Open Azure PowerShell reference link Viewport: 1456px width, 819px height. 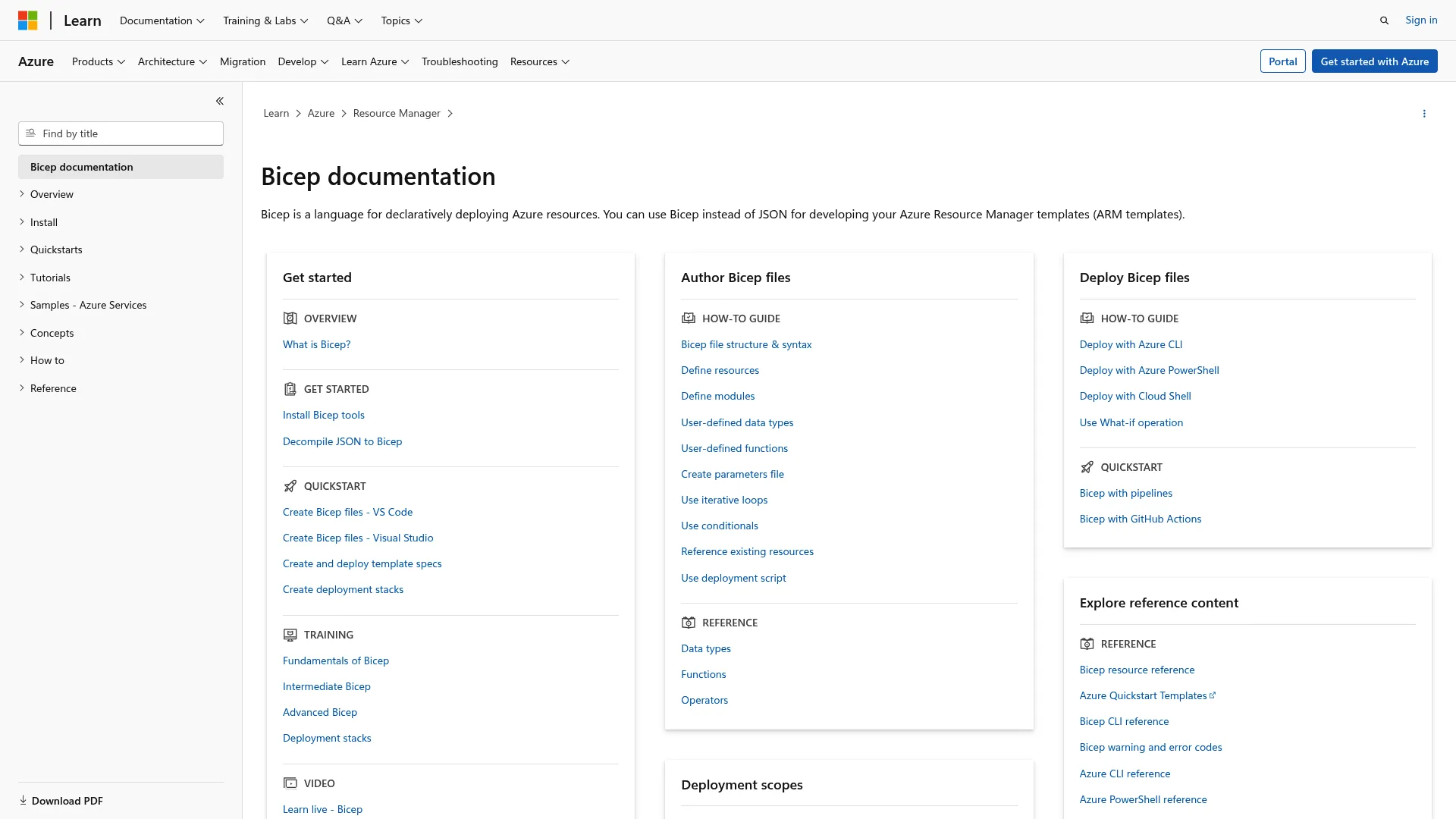[1143, 799]
